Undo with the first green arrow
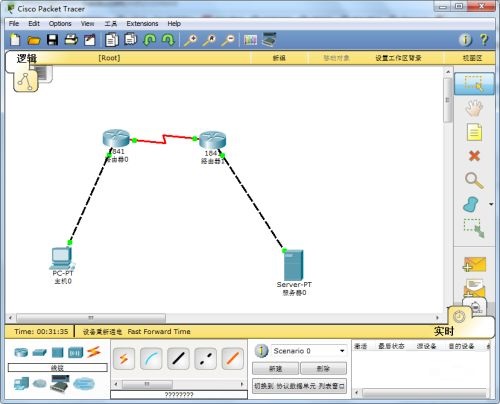 click(x=149, y=40)
